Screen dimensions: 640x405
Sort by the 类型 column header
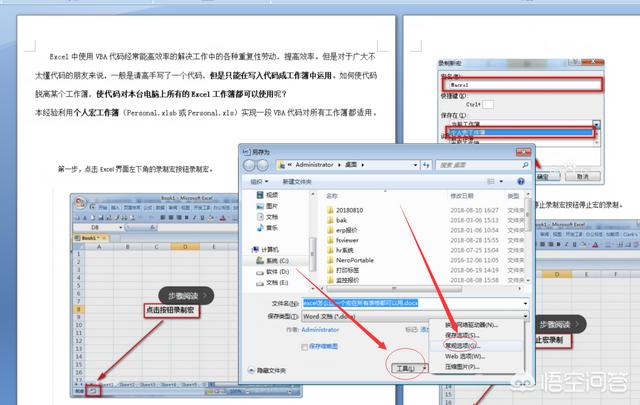click(513, 196)
